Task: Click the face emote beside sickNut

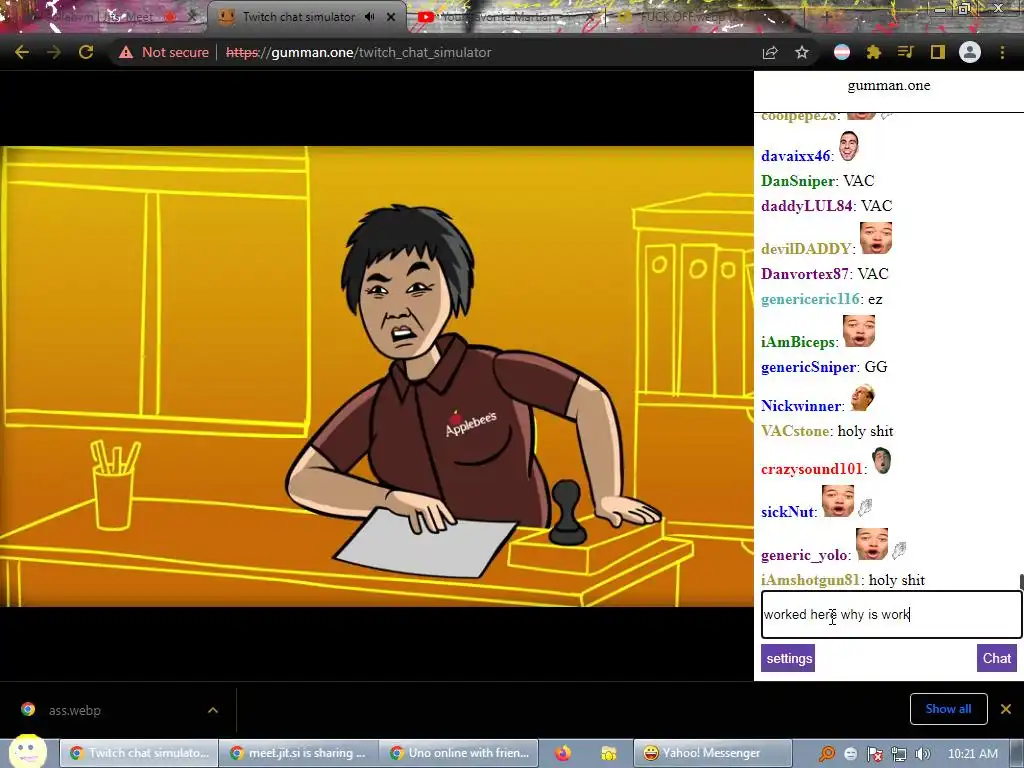Action: point(838,502)
